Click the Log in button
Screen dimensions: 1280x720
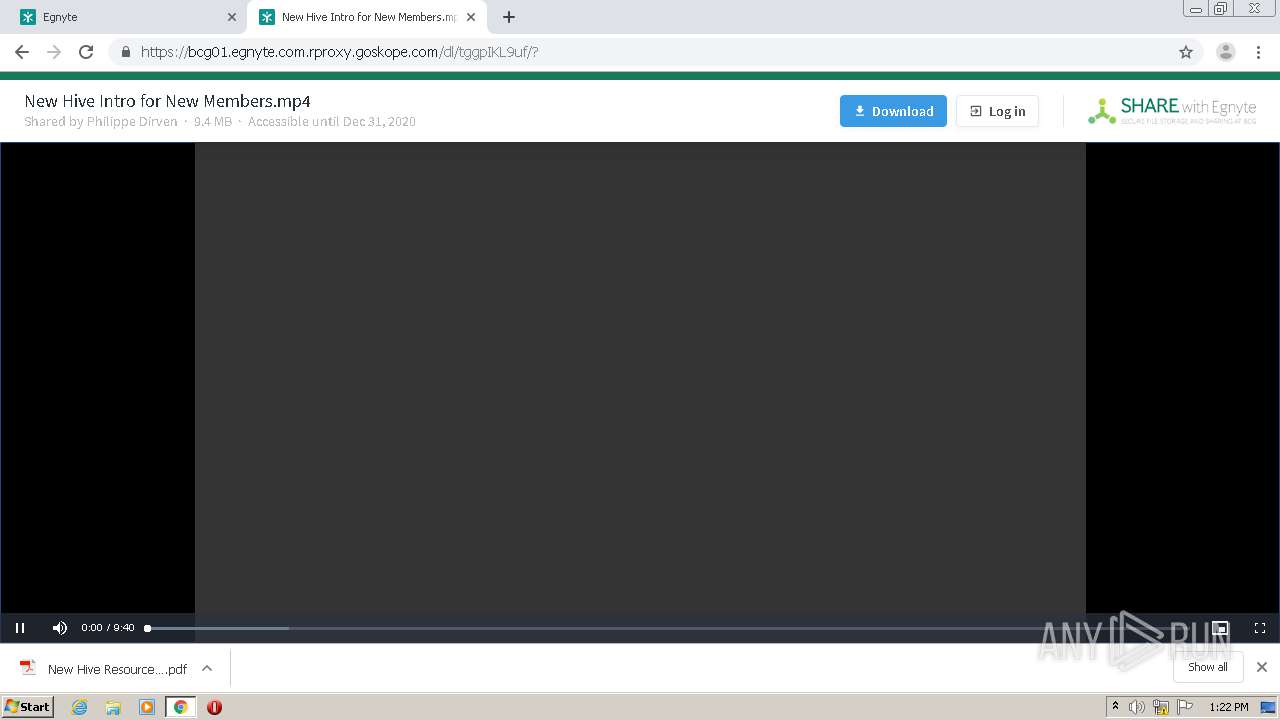point(997,111)
